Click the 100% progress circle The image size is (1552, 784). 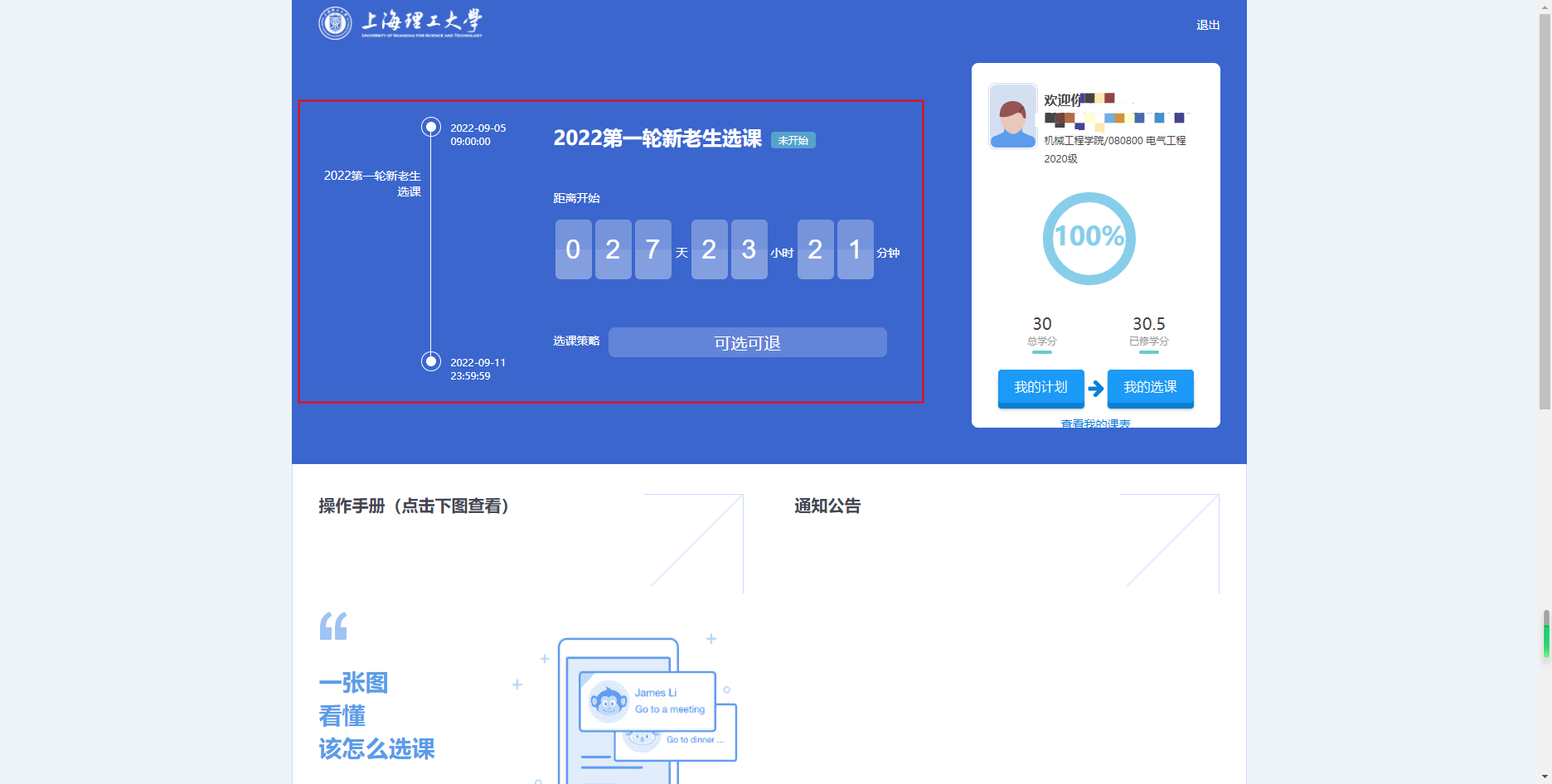[1089, 238]
